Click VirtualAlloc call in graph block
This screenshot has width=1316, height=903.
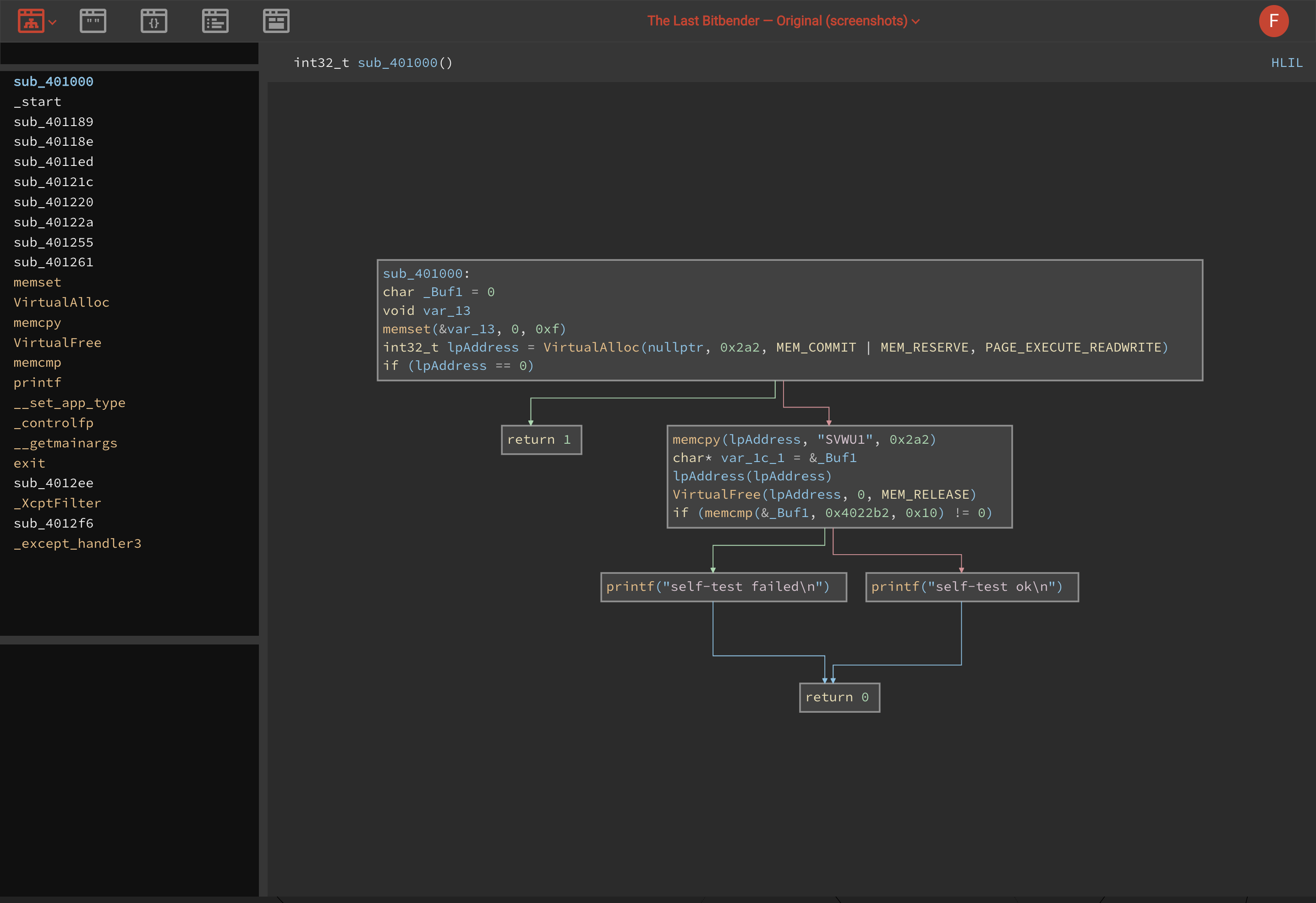tap(591, 347)
